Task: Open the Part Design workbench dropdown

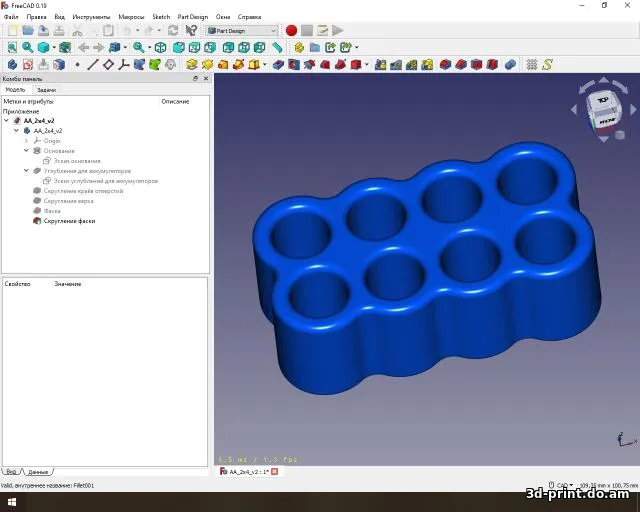Action: pyautogui.click(x=242, y=31)
